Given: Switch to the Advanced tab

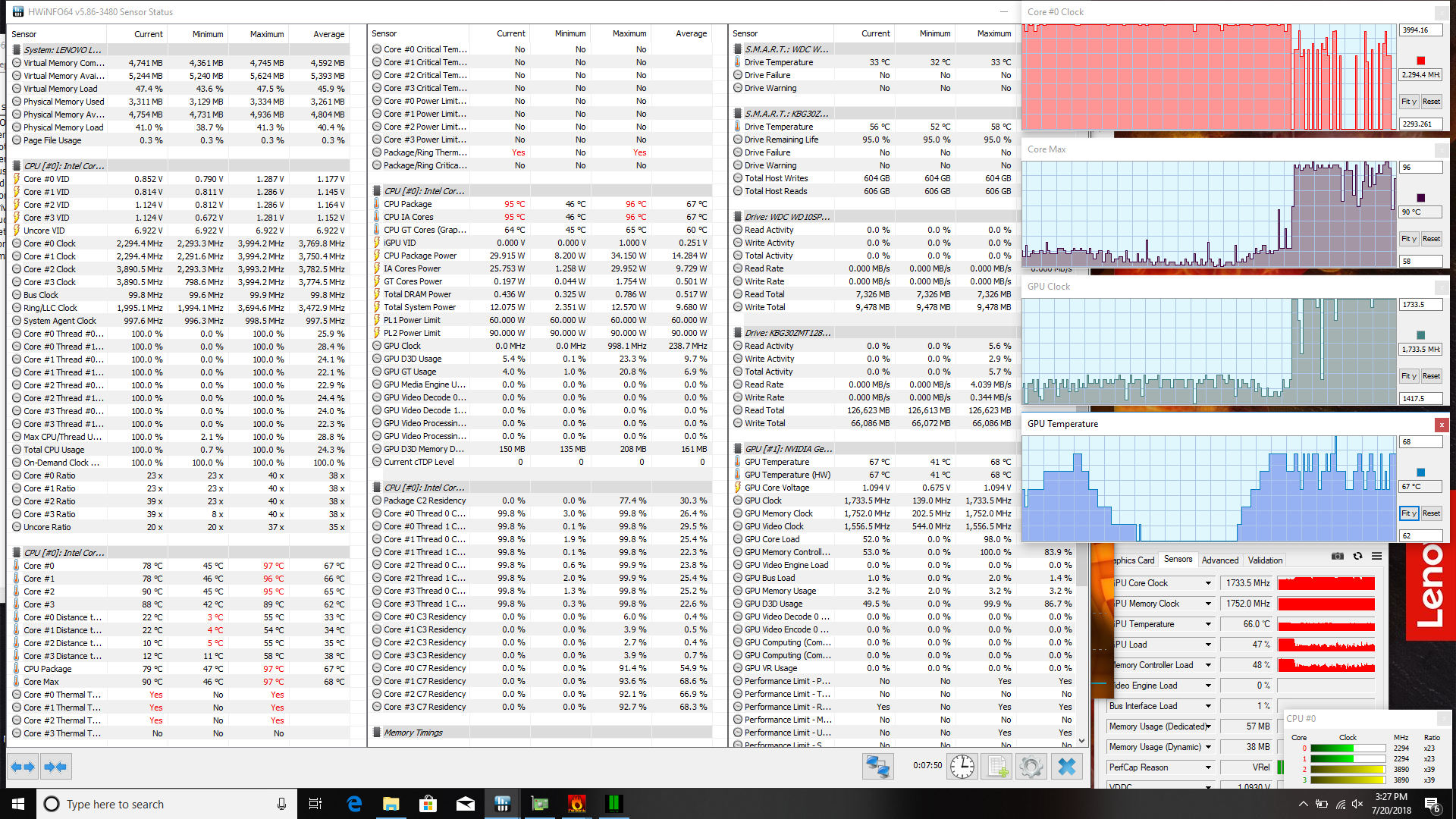Looking at the screenshot, I should [x=1219, y=560].
